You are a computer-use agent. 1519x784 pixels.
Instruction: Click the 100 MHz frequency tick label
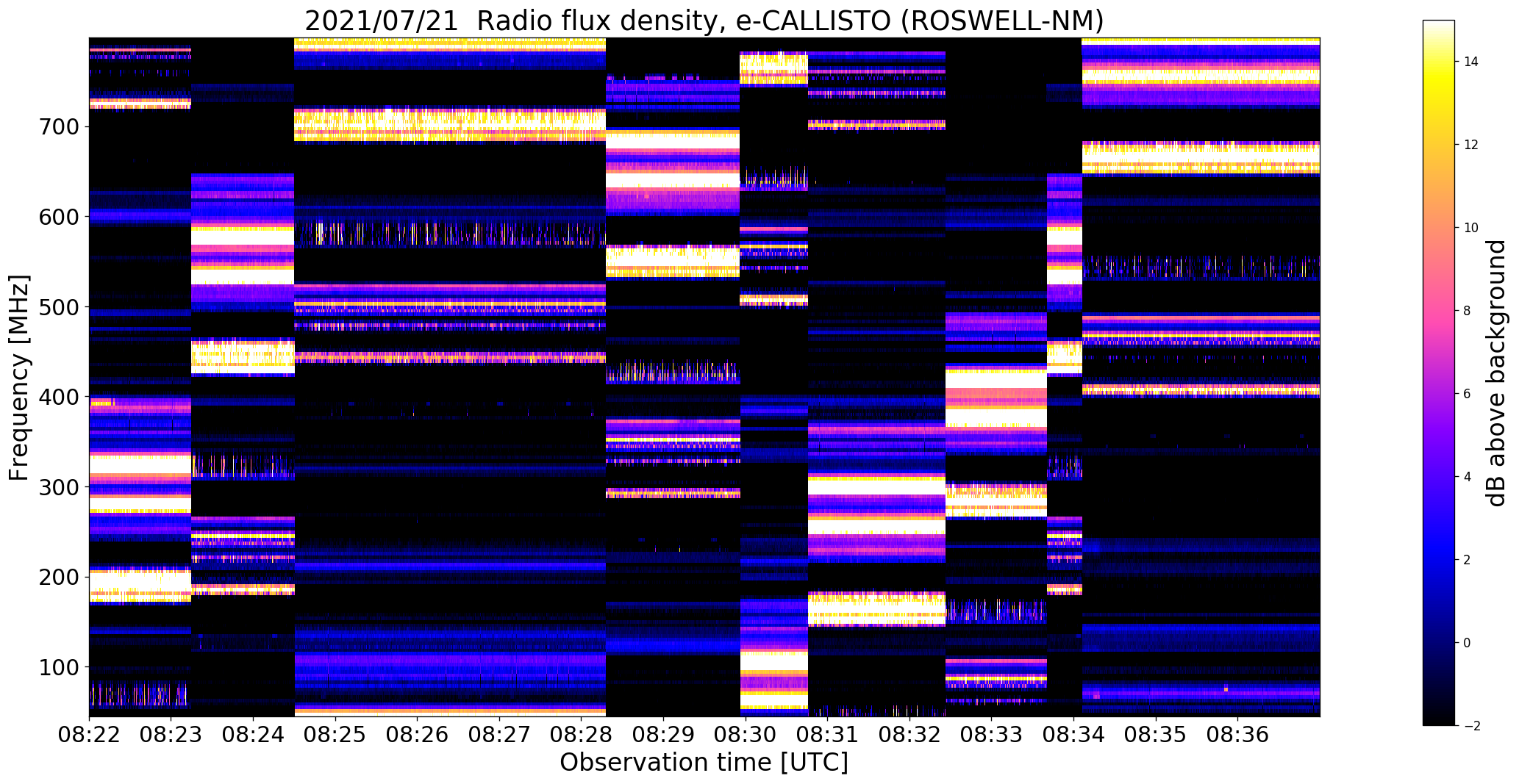pos(58,667)
